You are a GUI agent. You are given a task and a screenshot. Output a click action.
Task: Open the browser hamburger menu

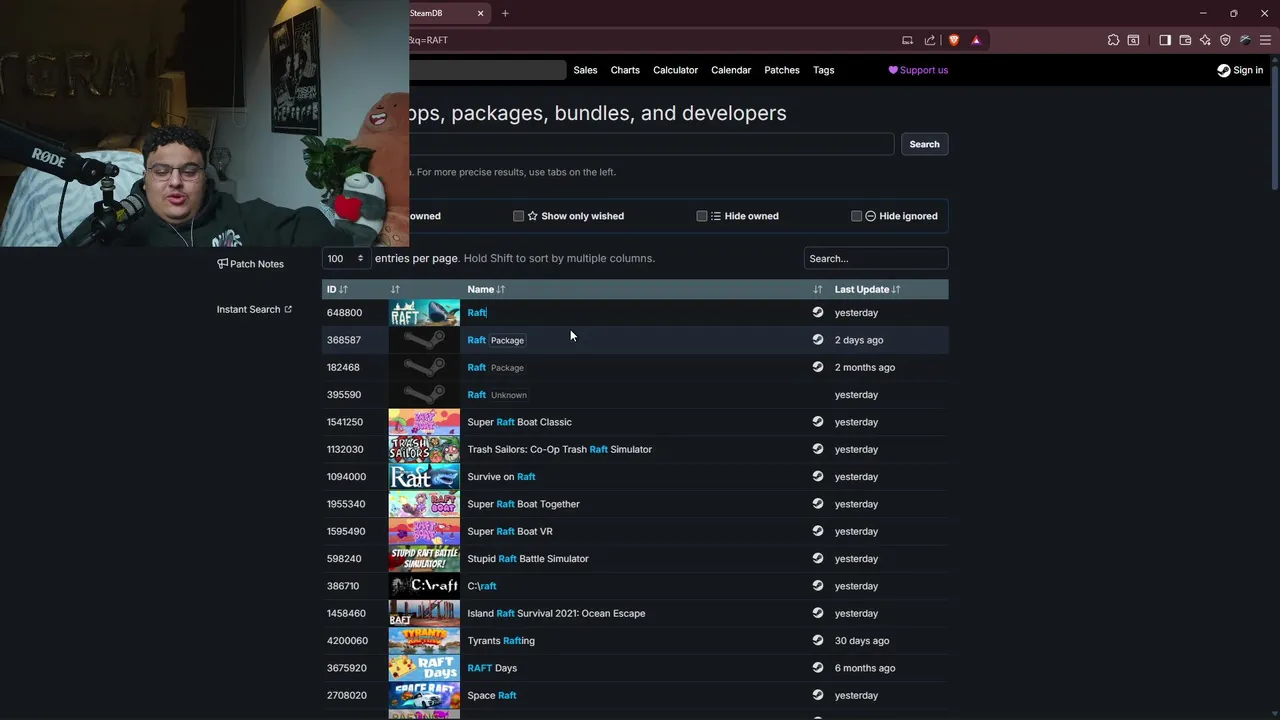click(x=1264, y=40)
